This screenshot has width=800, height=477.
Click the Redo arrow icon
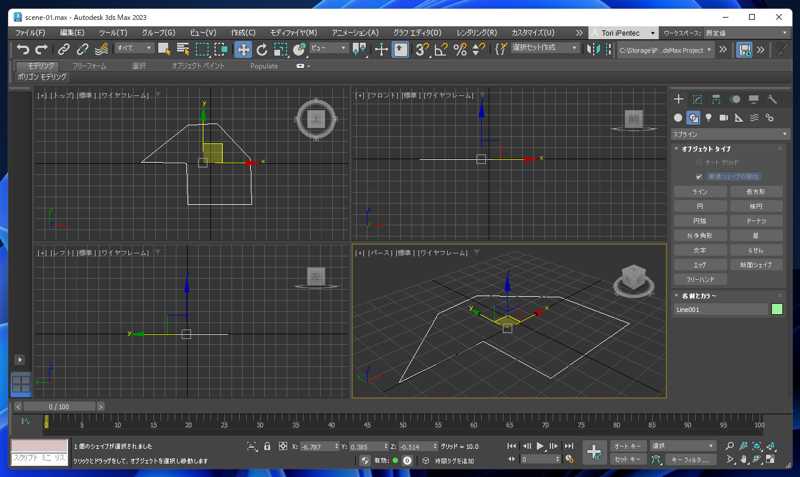41,49
